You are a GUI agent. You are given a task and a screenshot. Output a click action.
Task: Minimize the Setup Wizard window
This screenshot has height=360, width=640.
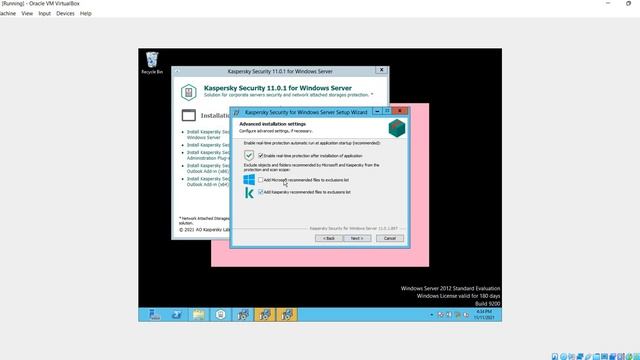pos(377,111)
